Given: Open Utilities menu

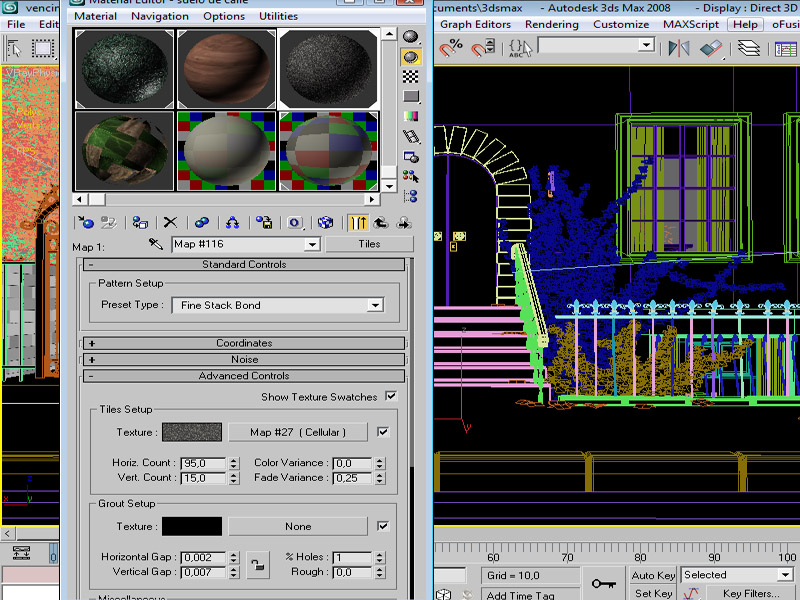Looking at the screenshot, I should point(278,16).
